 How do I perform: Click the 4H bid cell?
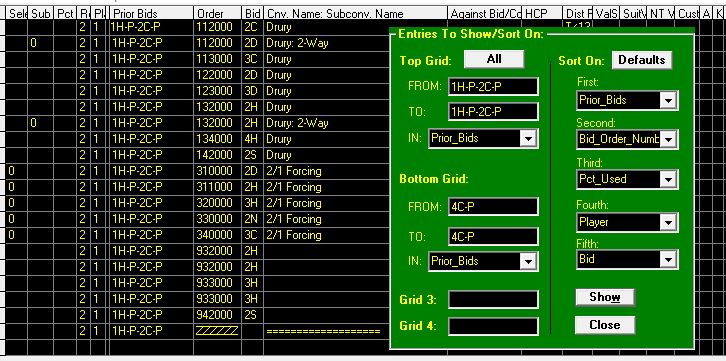pyautogui.click(x=253, y=139)
